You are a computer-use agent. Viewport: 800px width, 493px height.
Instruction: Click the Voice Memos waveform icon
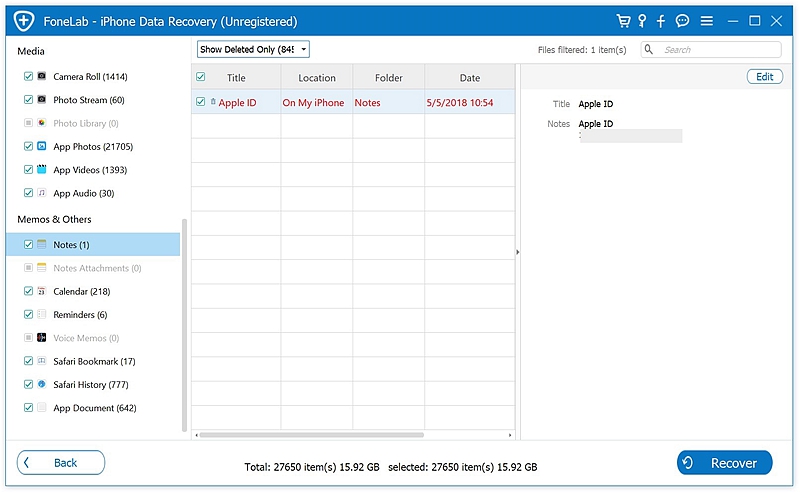(42, 338)
